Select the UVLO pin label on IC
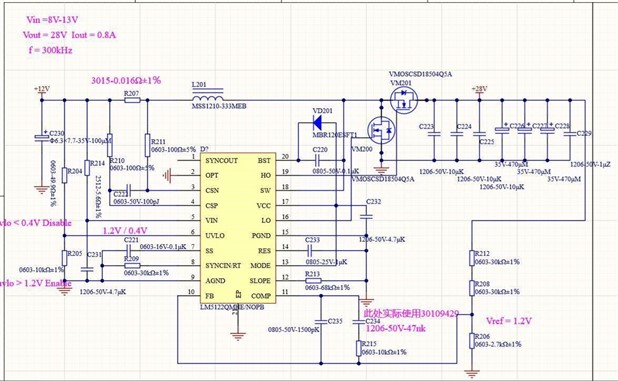618x381 pixels. (x=215, y=236)
